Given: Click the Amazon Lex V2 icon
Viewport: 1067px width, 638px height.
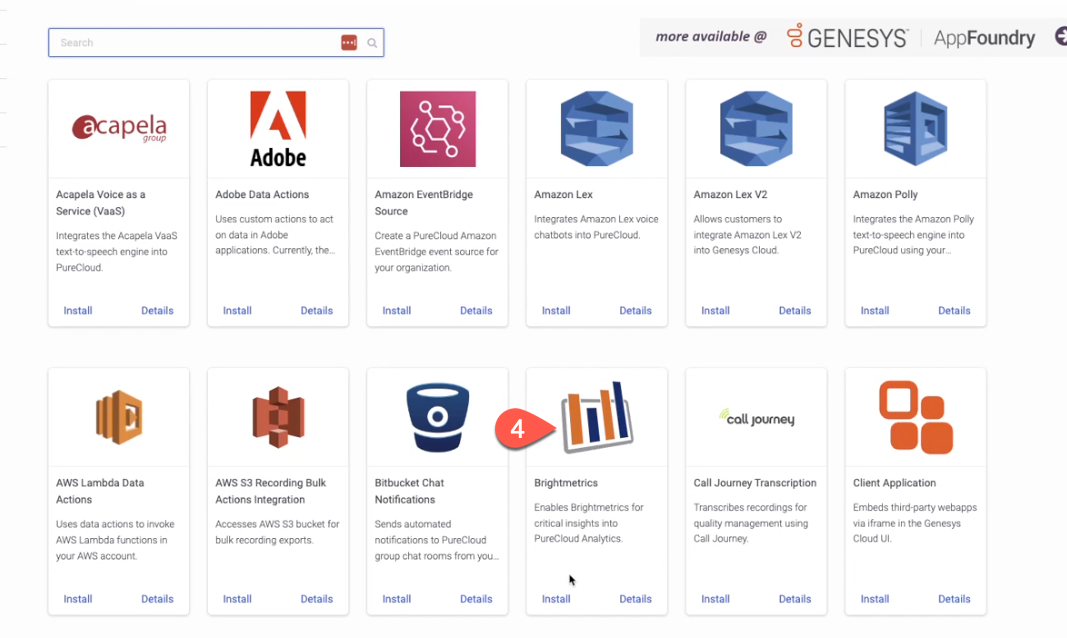Looking at the screenshot, I should (756, 129).
